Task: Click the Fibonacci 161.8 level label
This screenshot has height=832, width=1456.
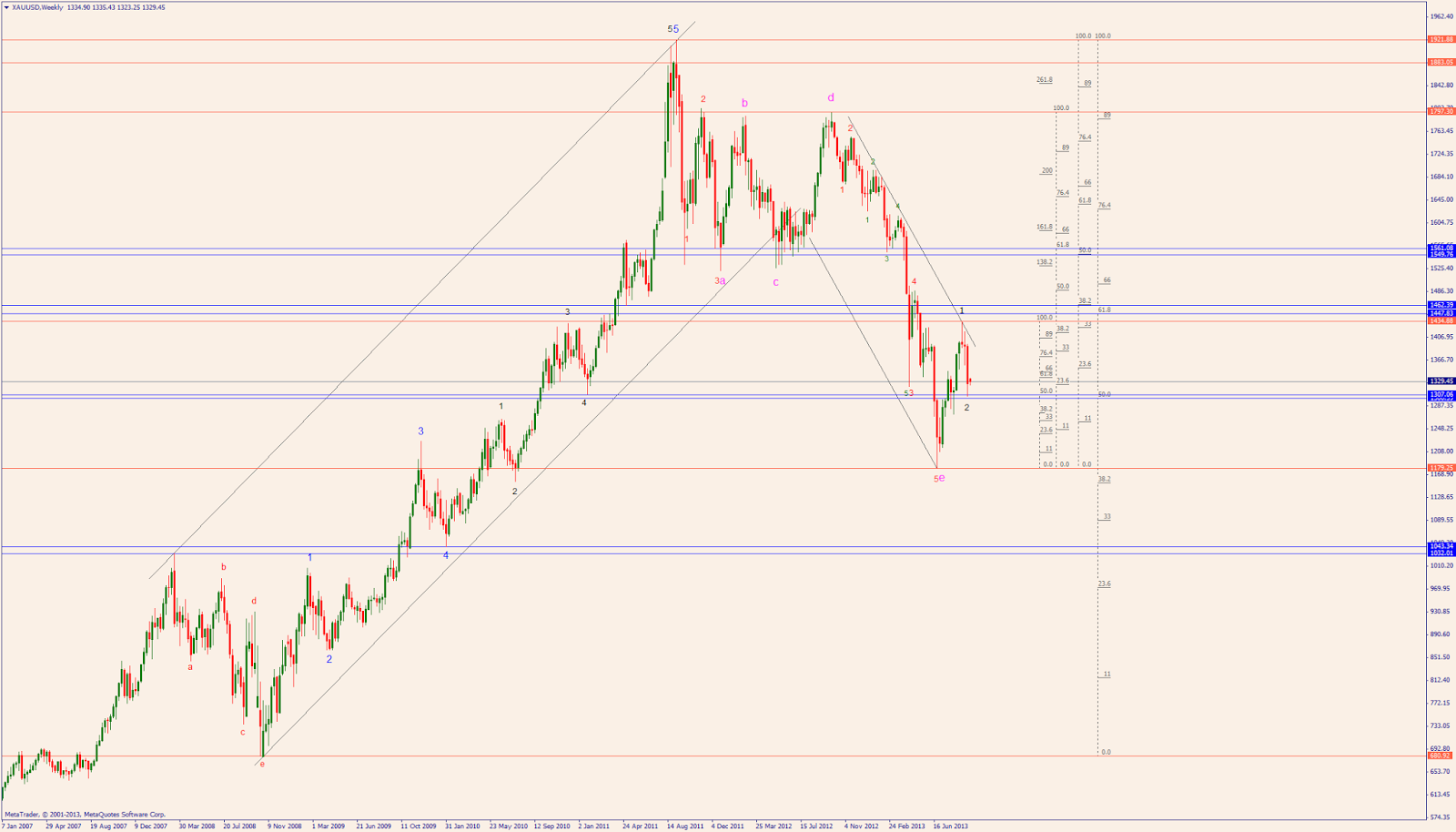Action: tap(1045, 227)
